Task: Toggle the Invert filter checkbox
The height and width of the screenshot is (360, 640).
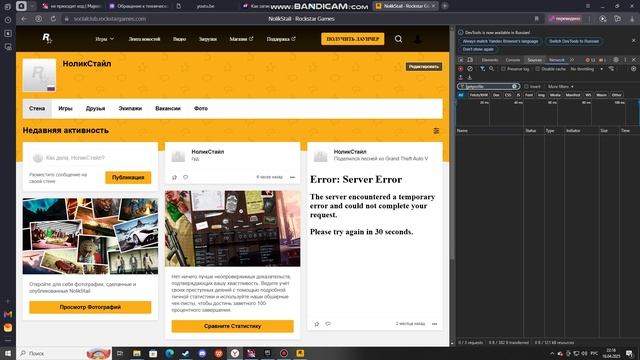Action: (x=526, y=87)
